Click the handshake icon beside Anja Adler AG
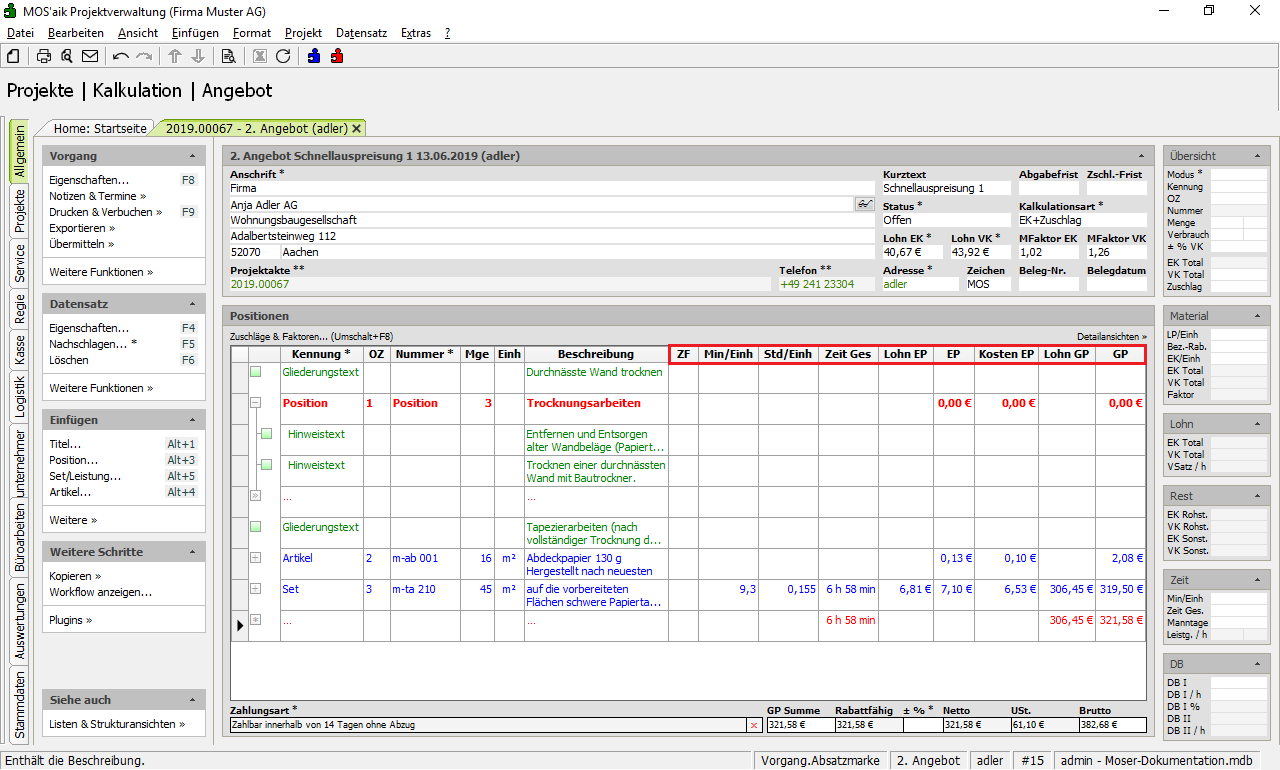1280x770 pixels. (864, 204)
